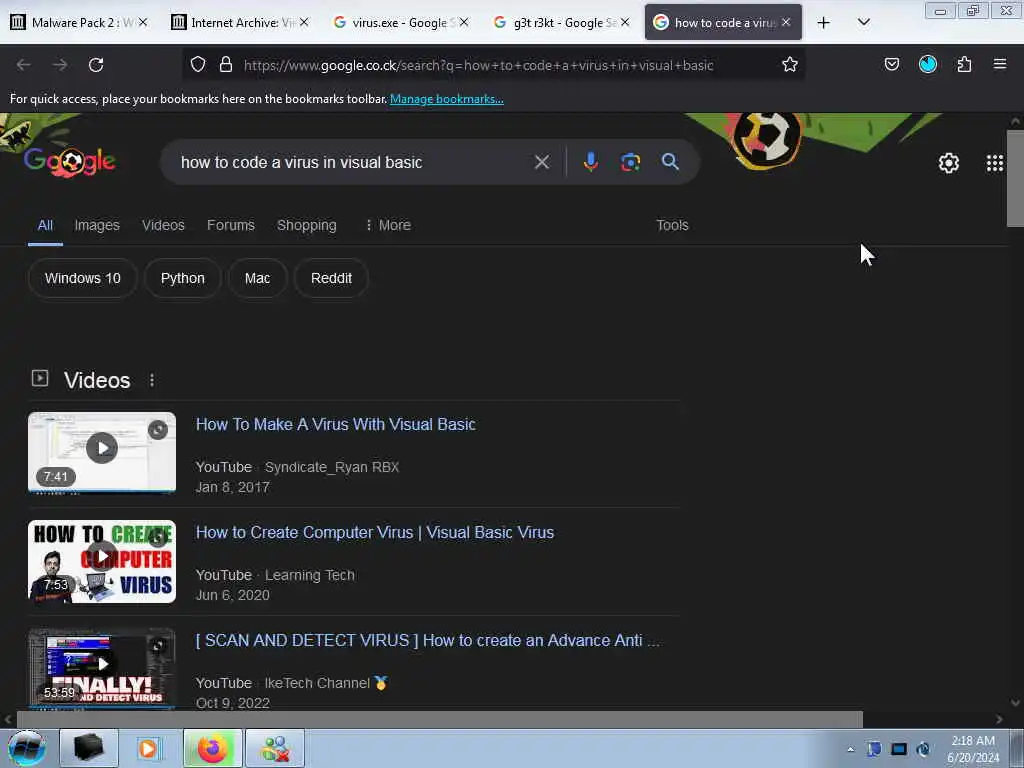Close the how to code a virus tab
The image size is (1024, 768).
[786, 22]
